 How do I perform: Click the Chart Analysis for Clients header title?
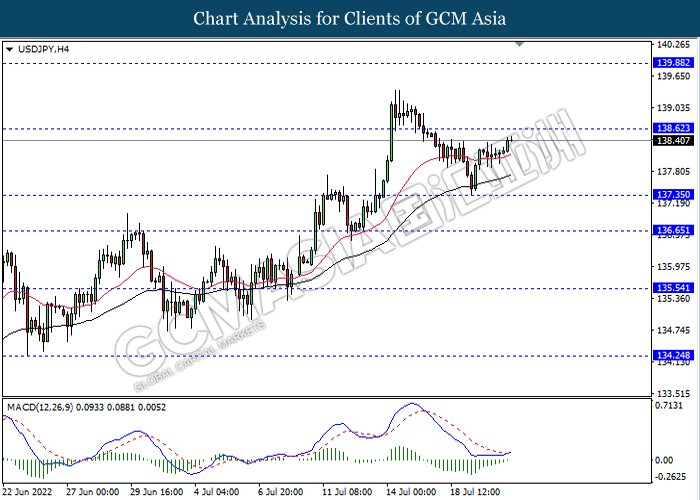[x=350, y=18]
